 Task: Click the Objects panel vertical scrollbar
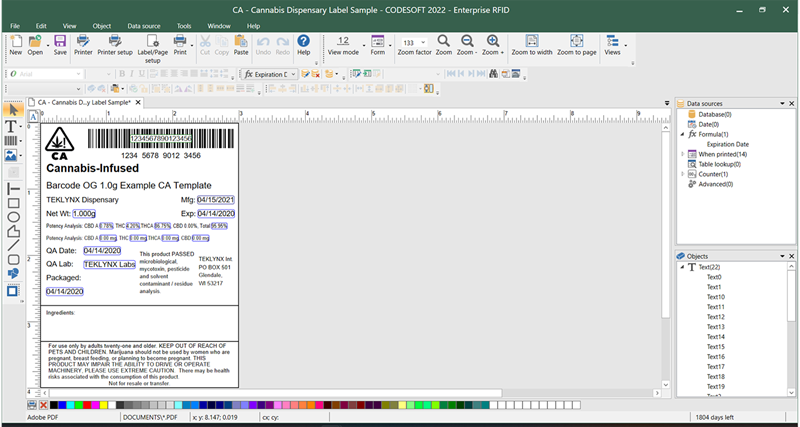coord(791,329)
